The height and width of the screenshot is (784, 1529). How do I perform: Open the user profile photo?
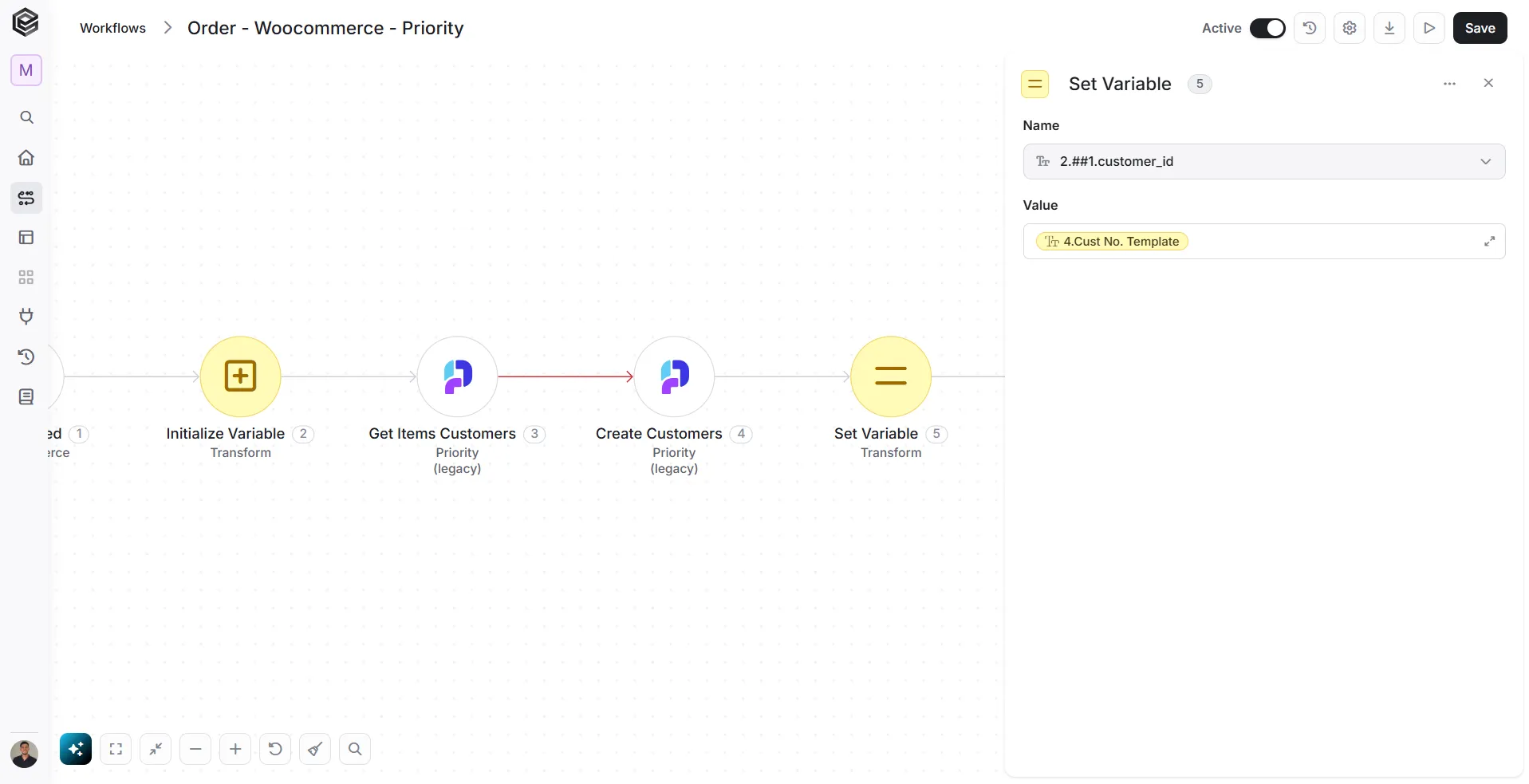pyautogui.click(x=24, y=754)
